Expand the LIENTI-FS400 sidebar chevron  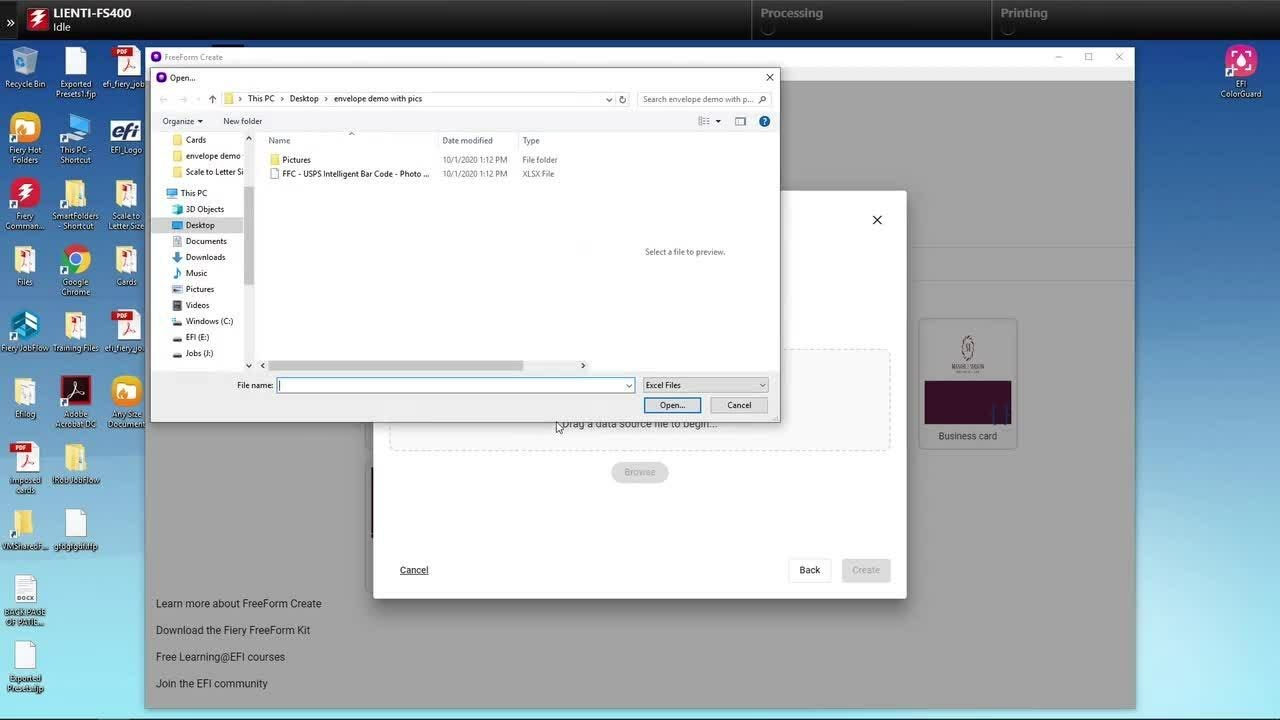pos(10,22)
